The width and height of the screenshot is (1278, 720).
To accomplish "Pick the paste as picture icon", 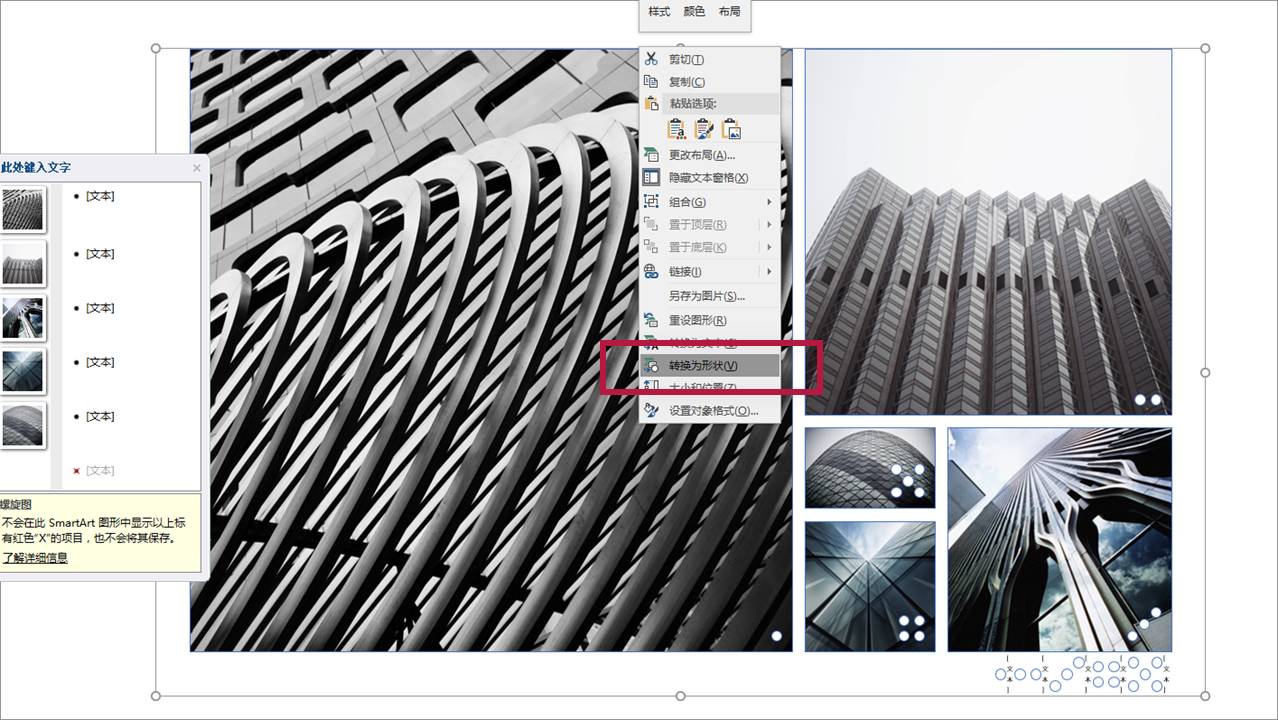I will pyautogui.click(x=731, y=128).
